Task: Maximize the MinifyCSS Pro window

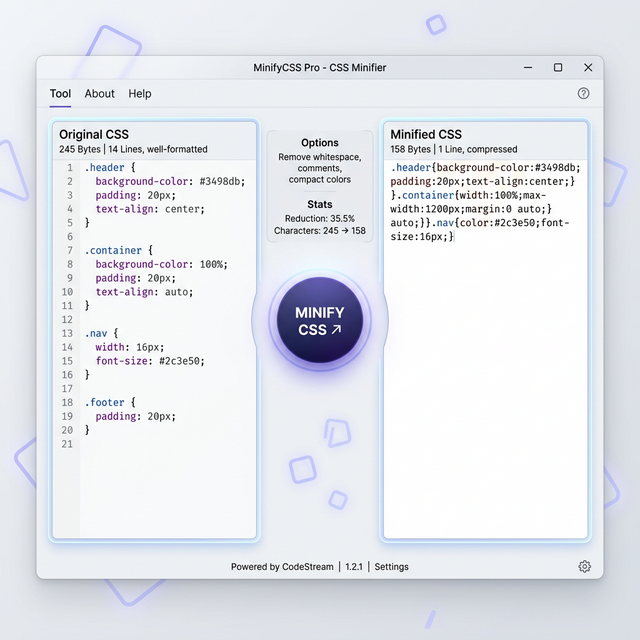Action: (x=558, y=68)
